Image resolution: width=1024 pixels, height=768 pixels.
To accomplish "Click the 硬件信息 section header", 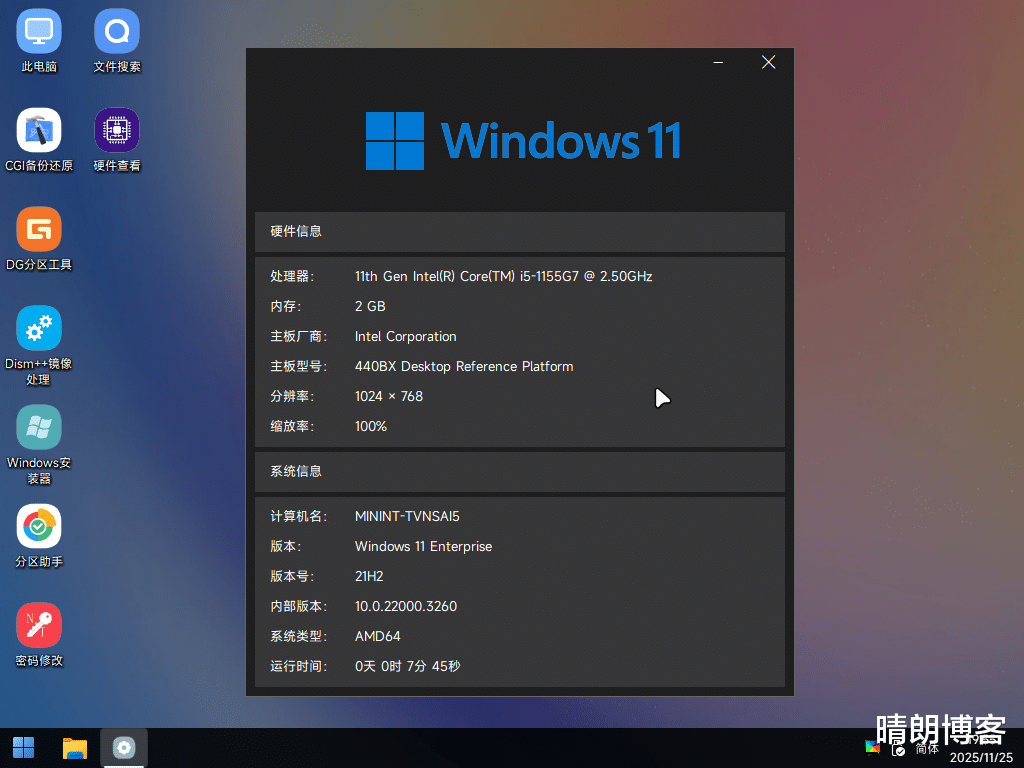I will pos(520,231).
